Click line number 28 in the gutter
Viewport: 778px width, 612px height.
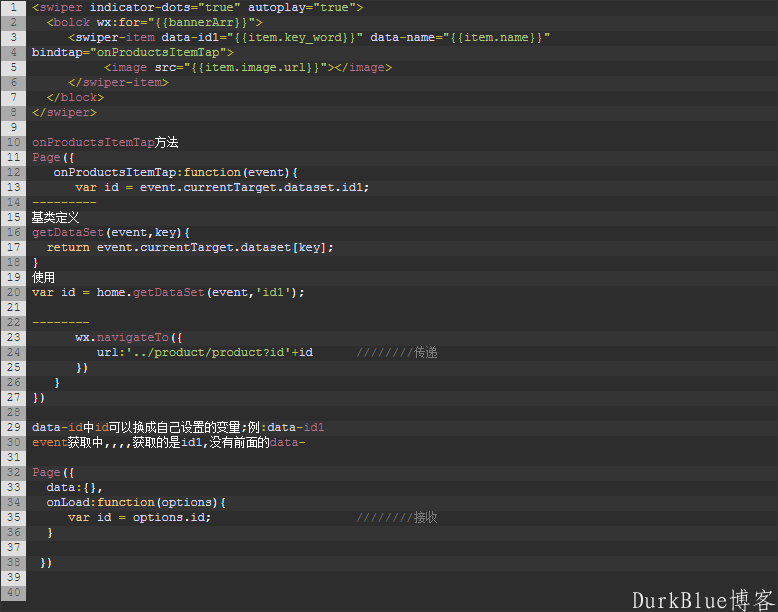(x=13, y=412)
